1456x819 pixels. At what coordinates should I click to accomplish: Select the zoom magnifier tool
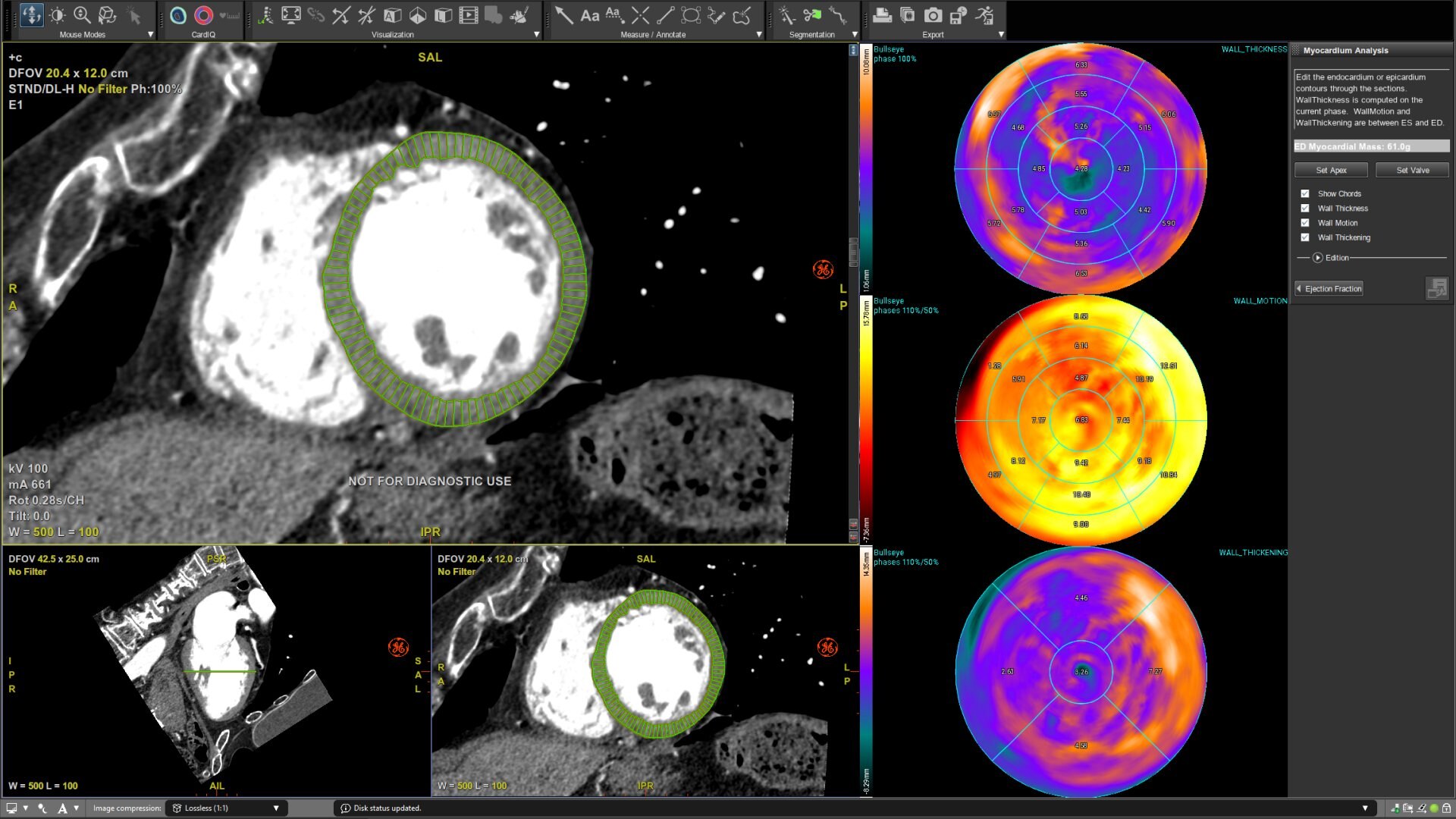tap(82, 15)
